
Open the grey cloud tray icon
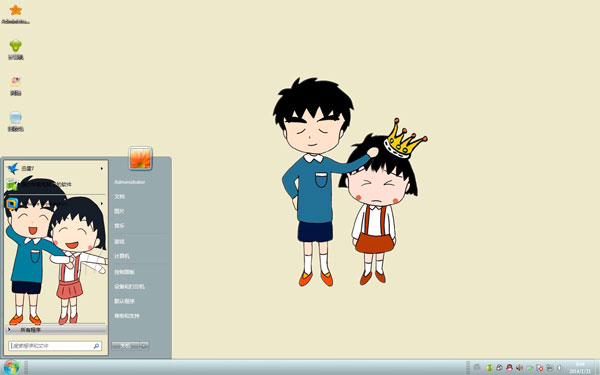click(x=499, y=368)
